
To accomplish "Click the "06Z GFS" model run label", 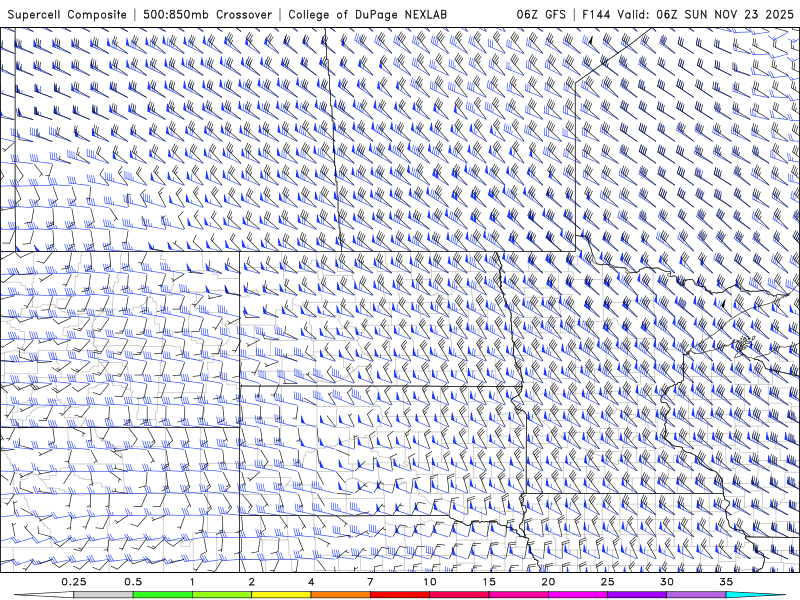I will pyautogui.click(x=541, y=14).
